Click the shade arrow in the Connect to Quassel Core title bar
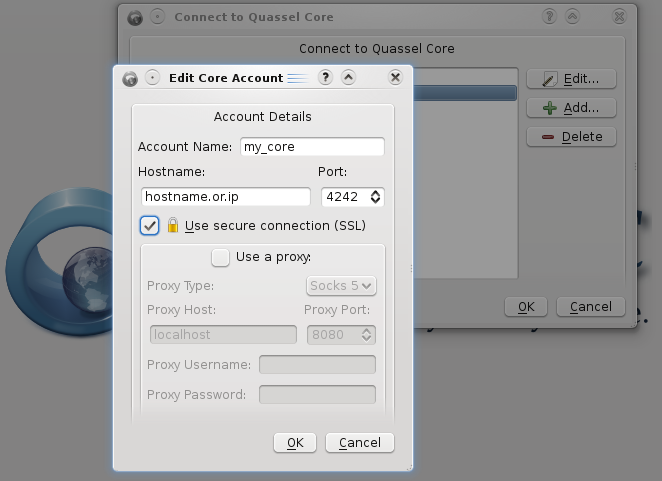 (572, 17)
